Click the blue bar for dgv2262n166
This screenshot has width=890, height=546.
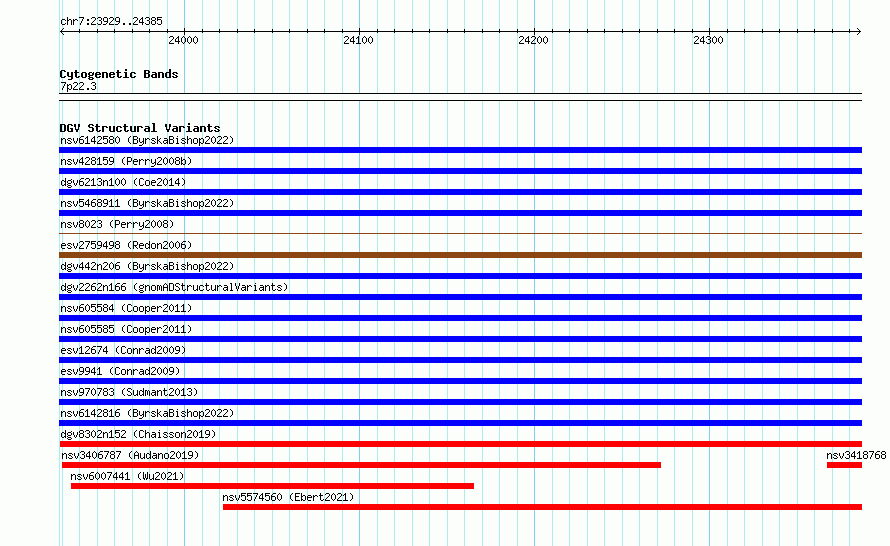point(460,297)
